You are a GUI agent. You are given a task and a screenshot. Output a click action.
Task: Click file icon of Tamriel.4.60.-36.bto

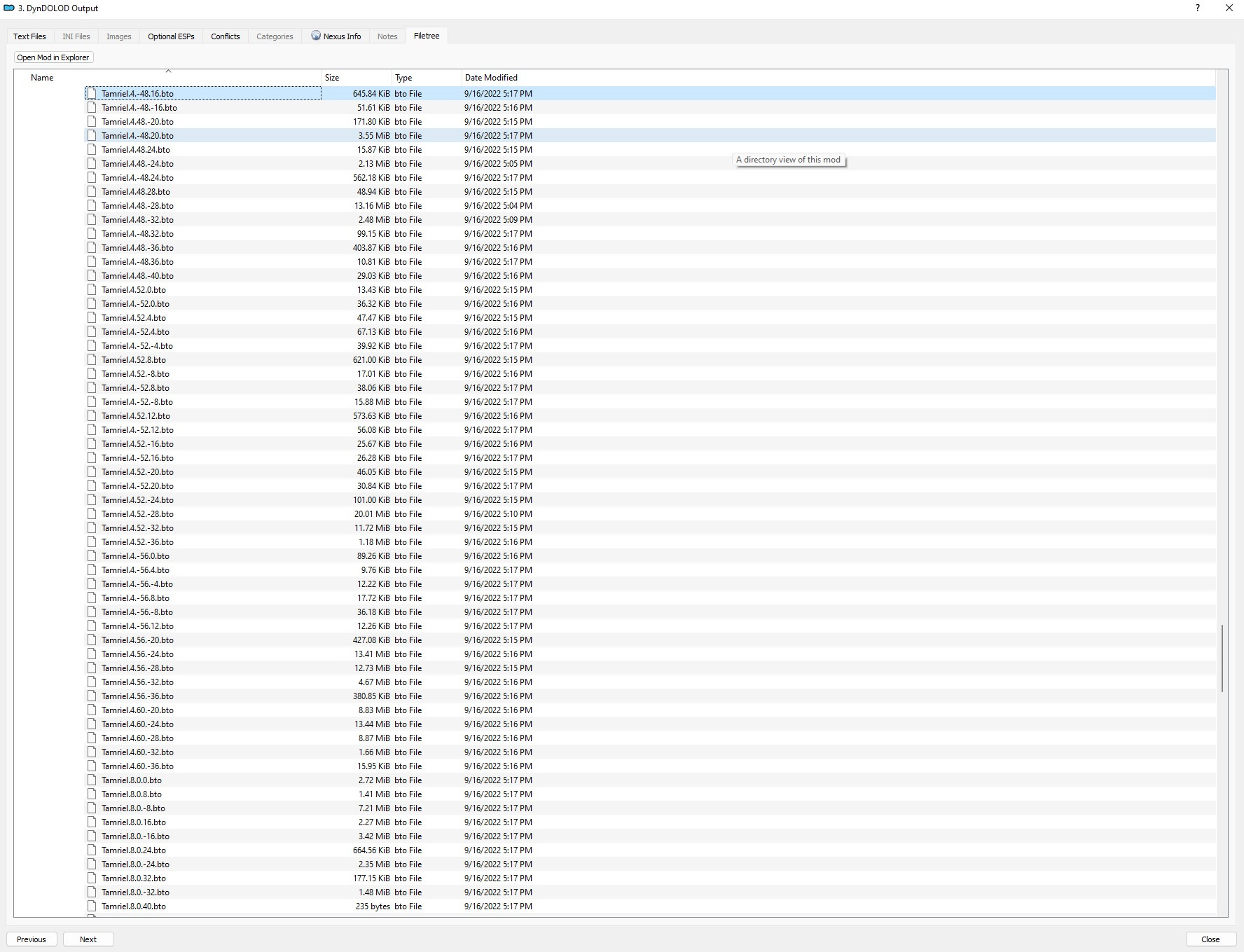tap(92, 766)
